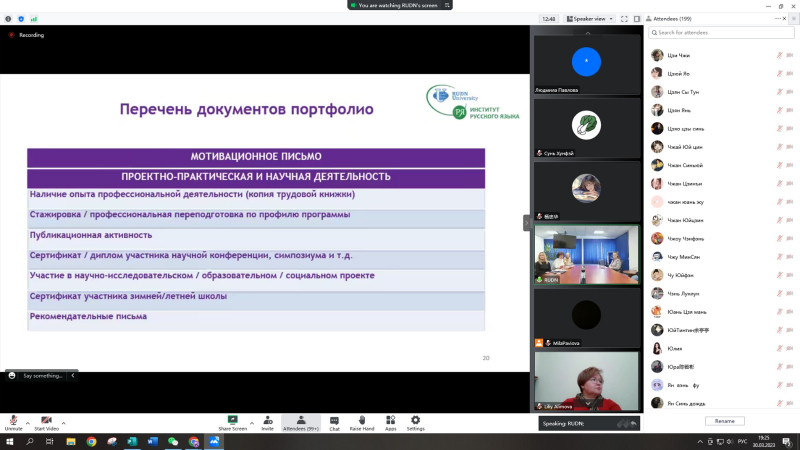Click the encryption shield icon

click(21, 18)
